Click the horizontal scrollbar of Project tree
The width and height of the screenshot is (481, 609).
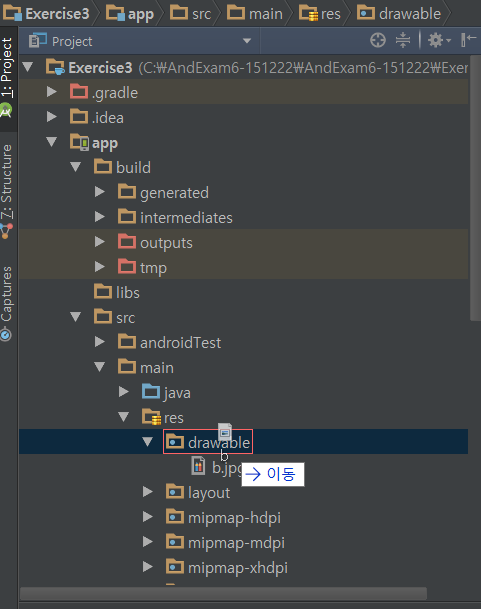coord(223,593)
